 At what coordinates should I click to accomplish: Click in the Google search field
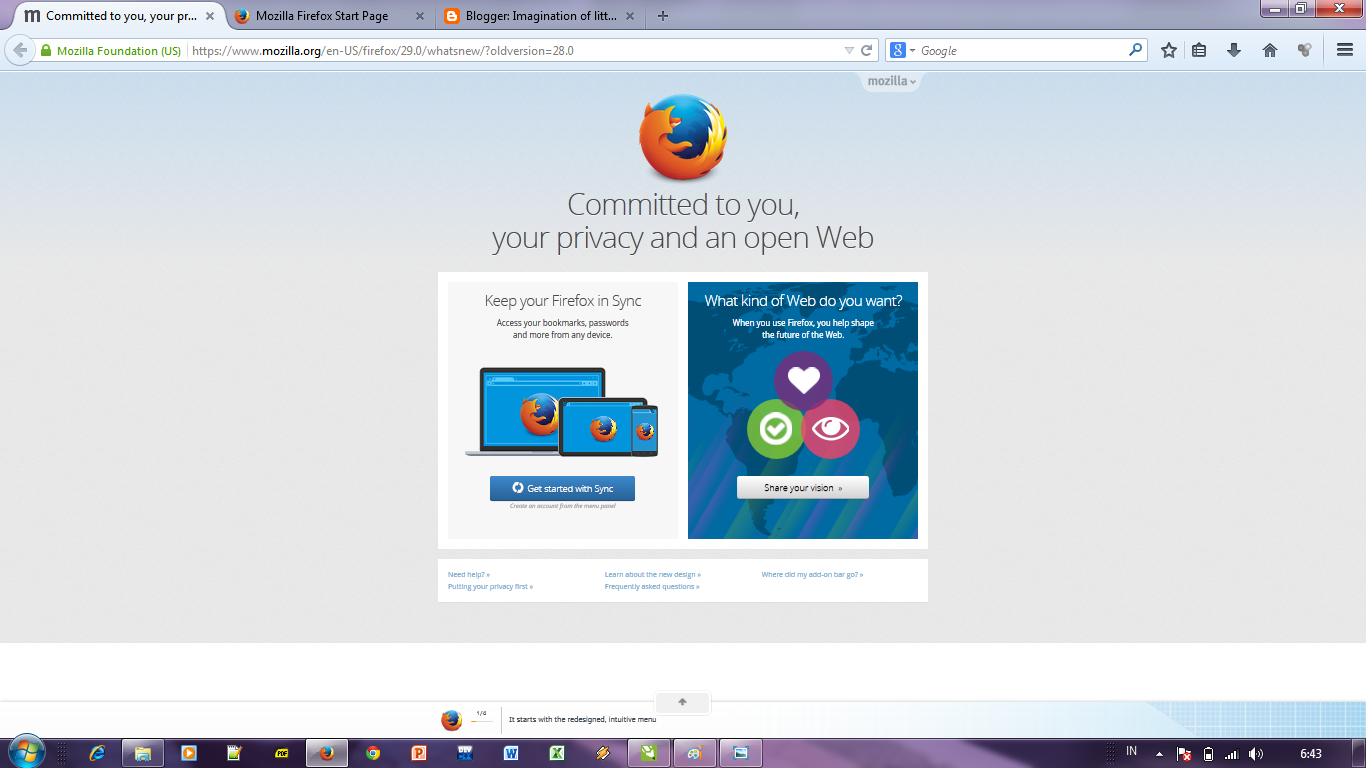point(1022,50)
